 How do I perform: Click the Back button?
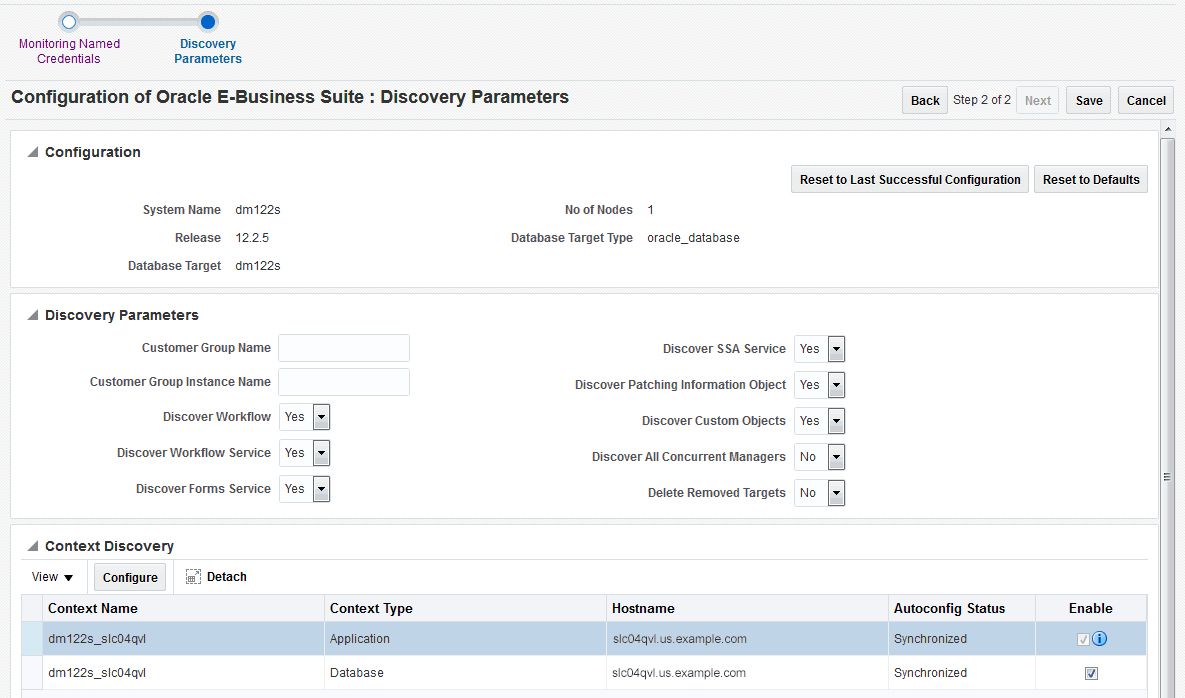pos(925,100)
